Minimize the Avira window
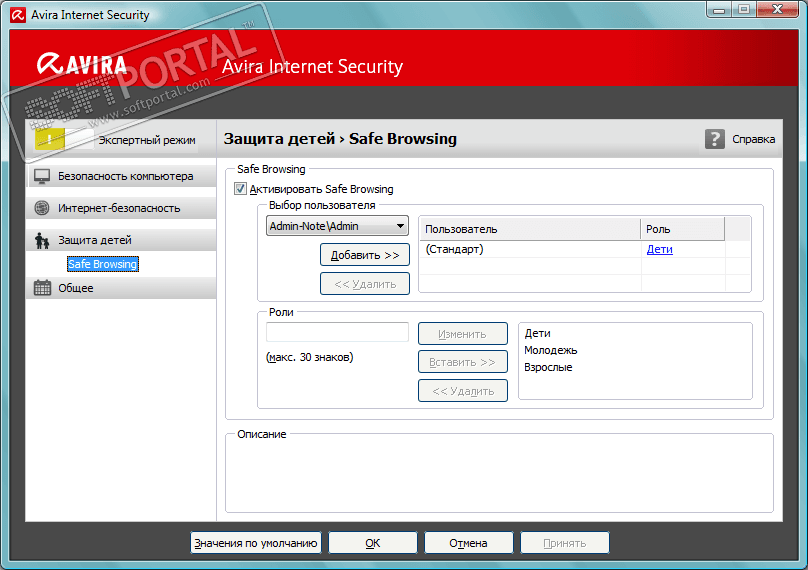This screenshot has width=808, height=570. click(719, 9)
